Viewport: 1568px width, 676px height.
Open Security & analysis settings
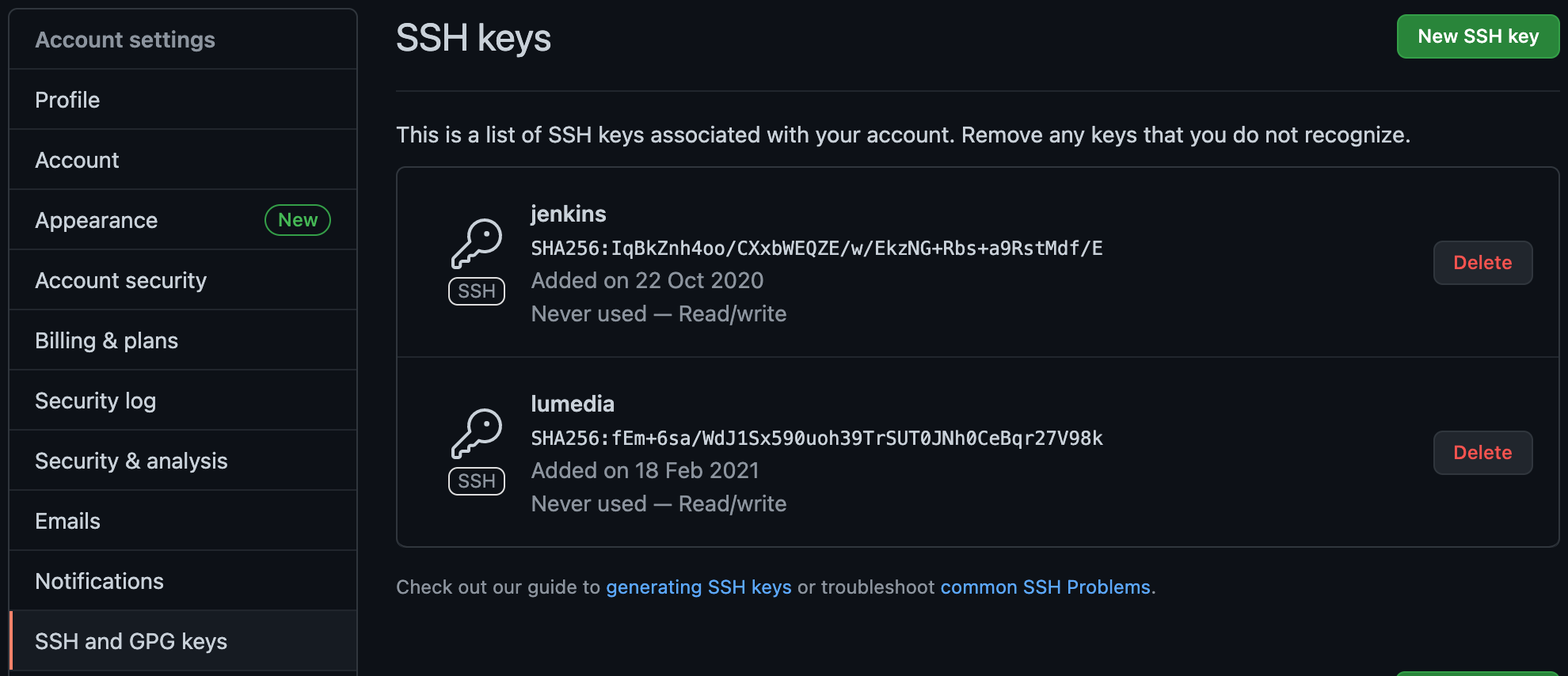pos(131,461)
